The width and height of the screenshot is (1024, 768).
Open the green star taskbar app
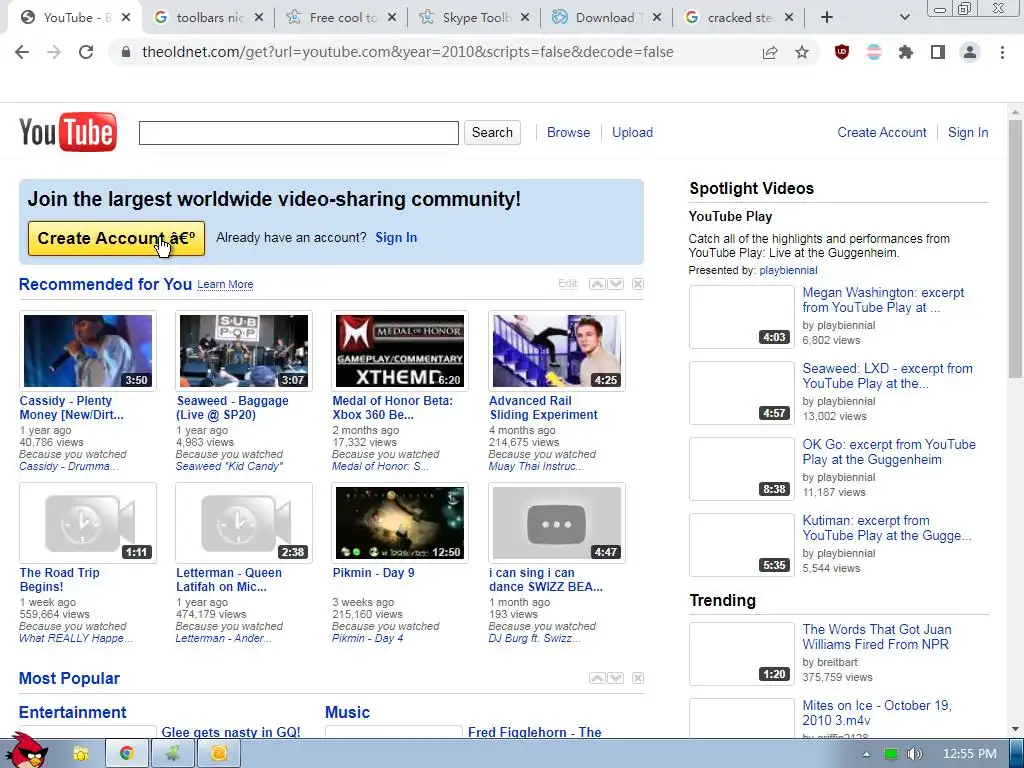click(x=172, y=754)
